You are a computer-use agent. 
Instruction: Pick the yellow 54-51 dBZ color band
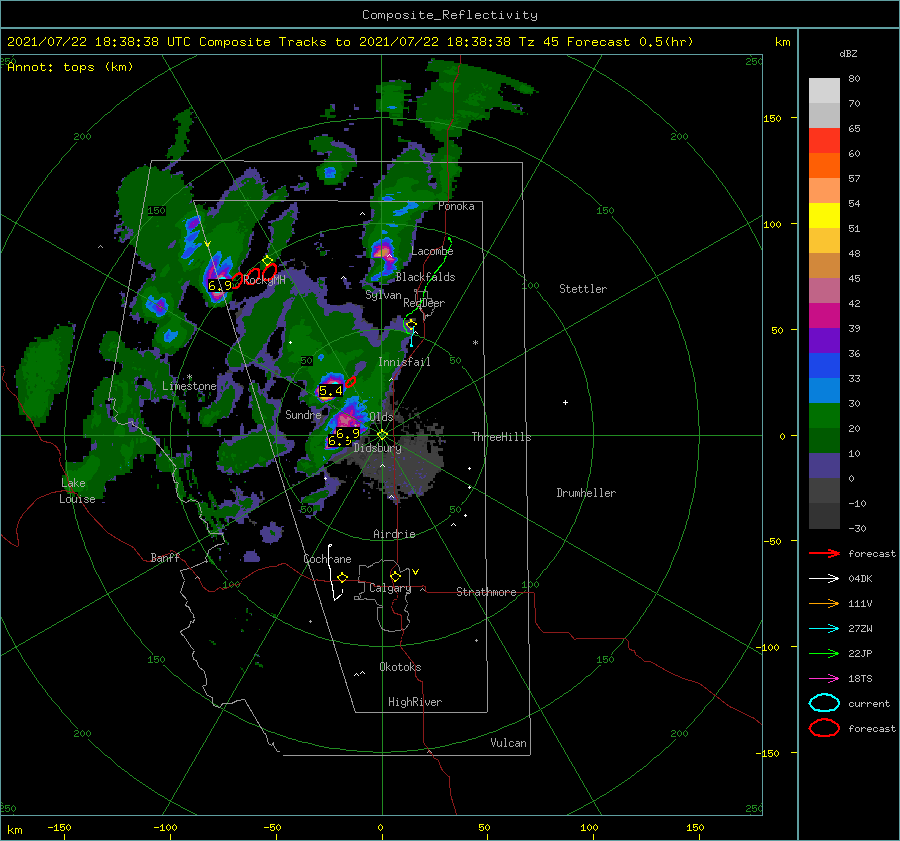coord(824,216)
